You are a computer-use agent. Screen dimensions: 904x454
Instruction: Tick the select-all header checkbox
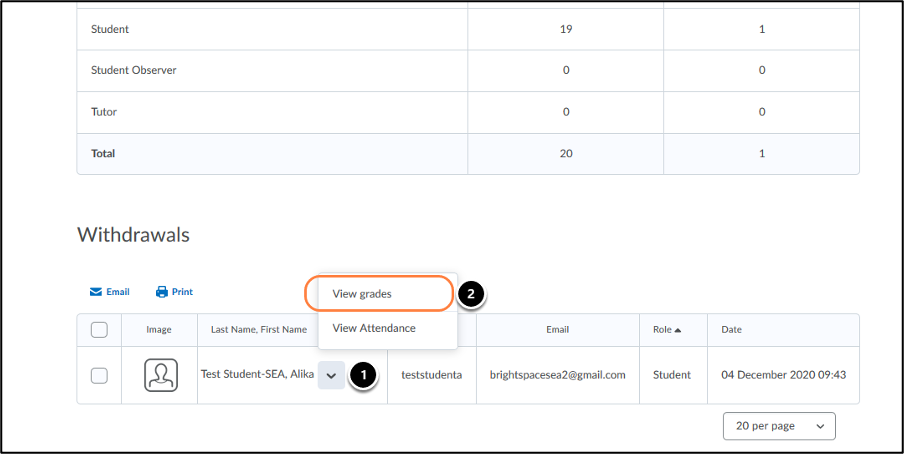coord(99,329)
